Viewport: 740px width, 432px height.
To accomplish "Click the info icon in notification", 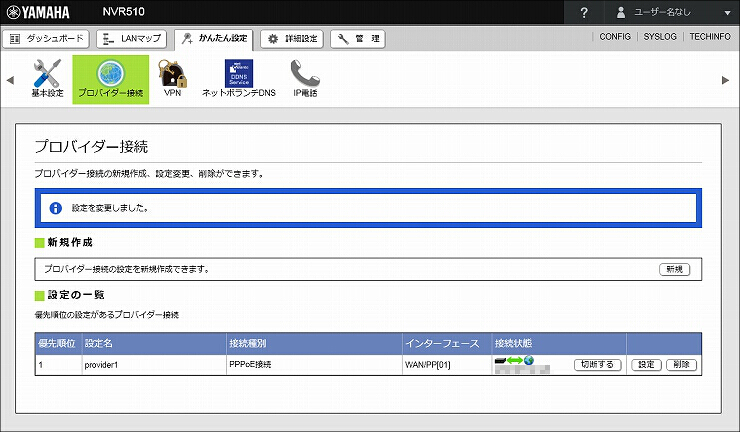I will 56,208.
